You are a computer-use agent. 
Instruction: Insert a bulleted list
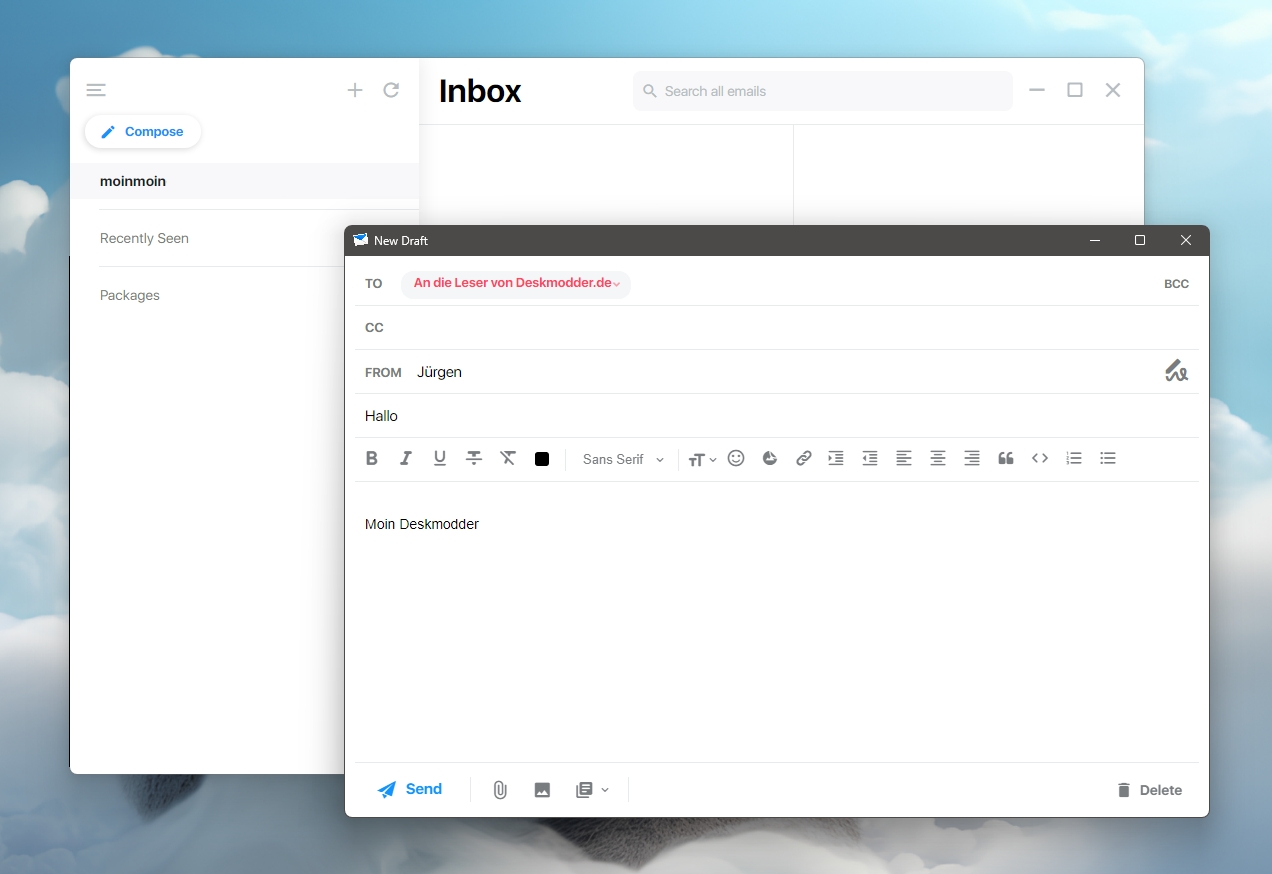(x=1108, y=458)
